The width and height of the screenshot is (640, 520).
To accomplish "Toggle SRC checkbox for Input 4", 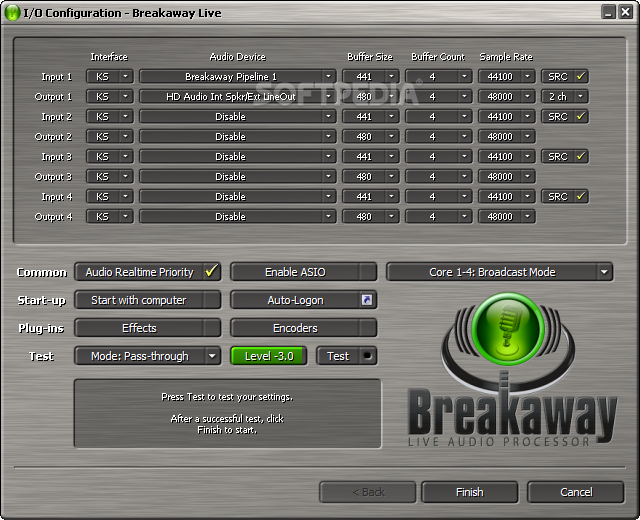I will point(565,196).
